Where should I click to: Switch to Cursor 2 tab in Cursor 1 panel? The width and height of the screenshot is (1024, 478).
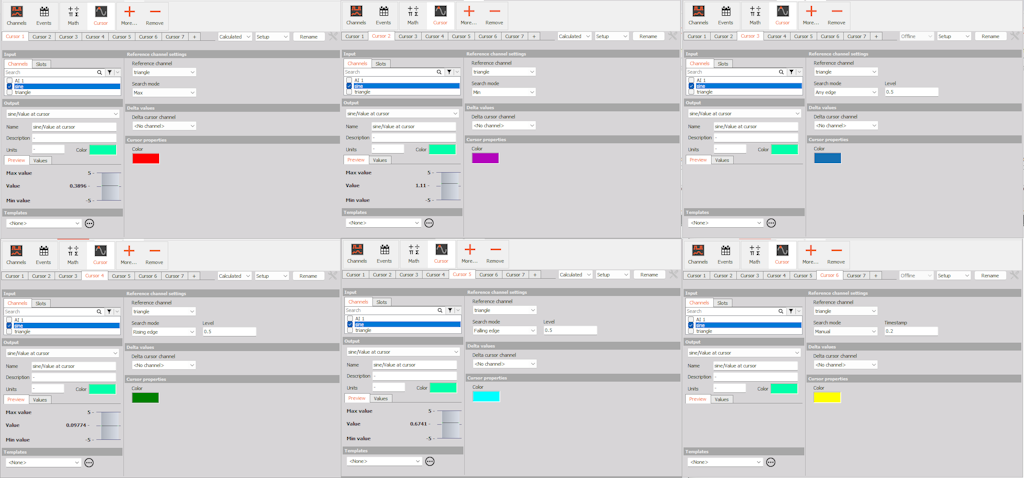tap(42, 37)
